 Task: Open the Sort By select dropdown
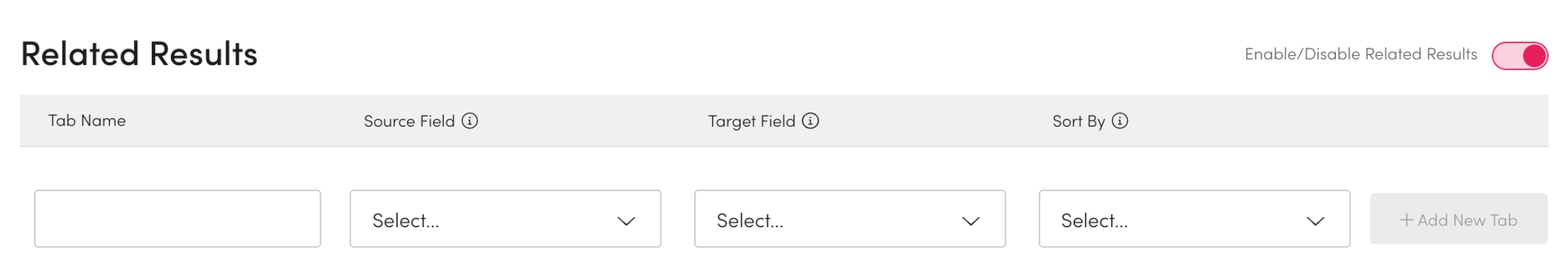tap(1194, 219)
